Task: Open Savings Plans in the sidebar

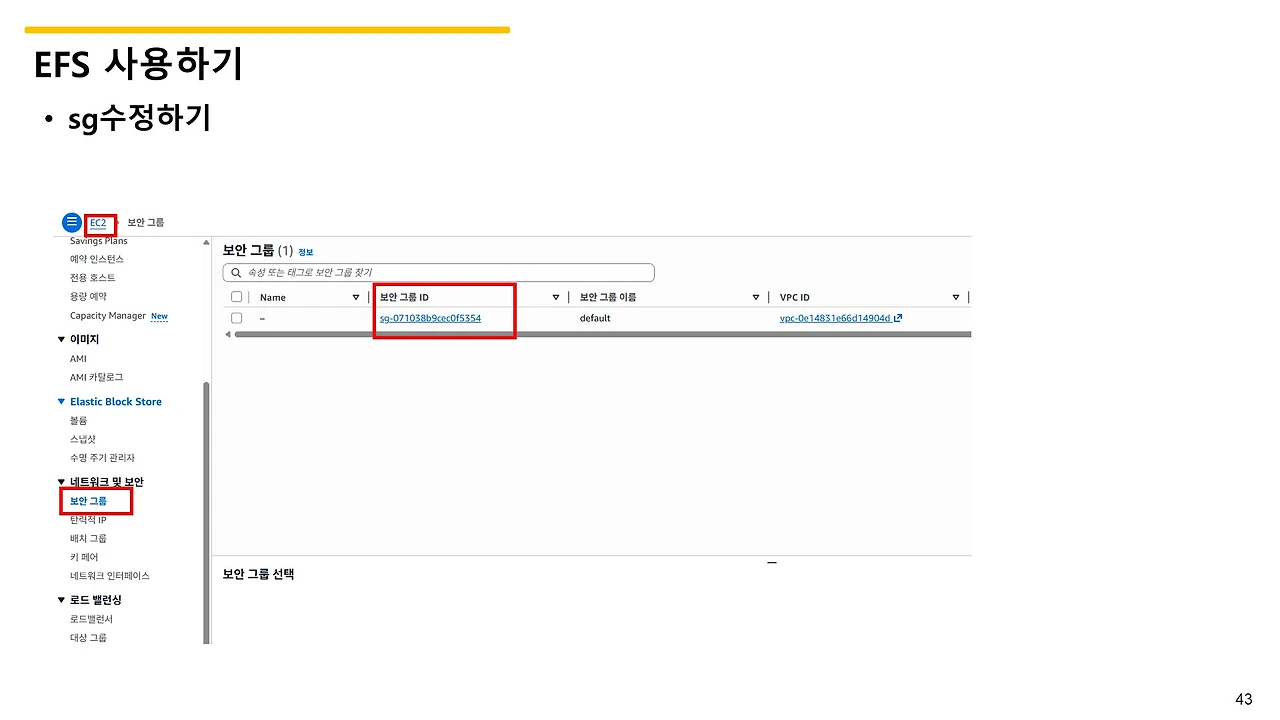Action: tap(99, 241)
